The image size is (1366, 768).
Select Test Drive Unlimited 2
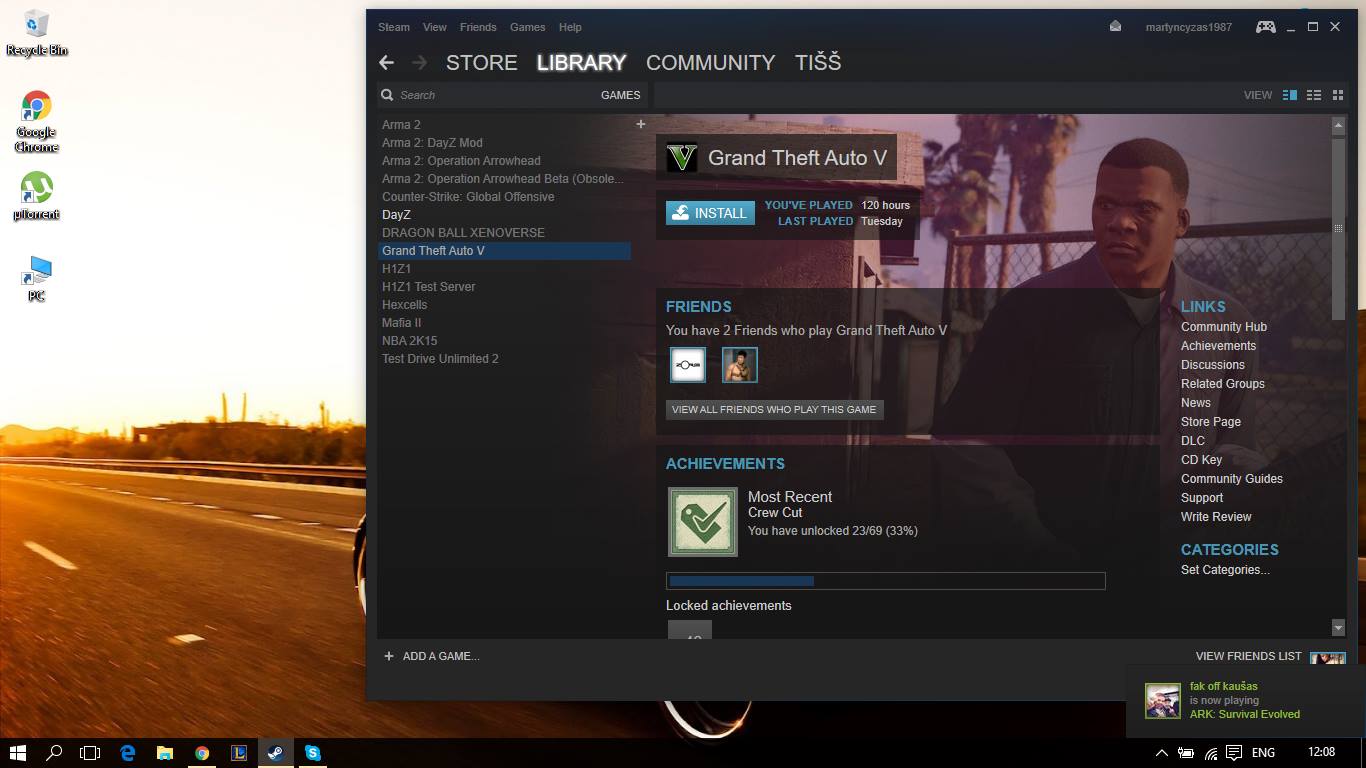point(440,359)
